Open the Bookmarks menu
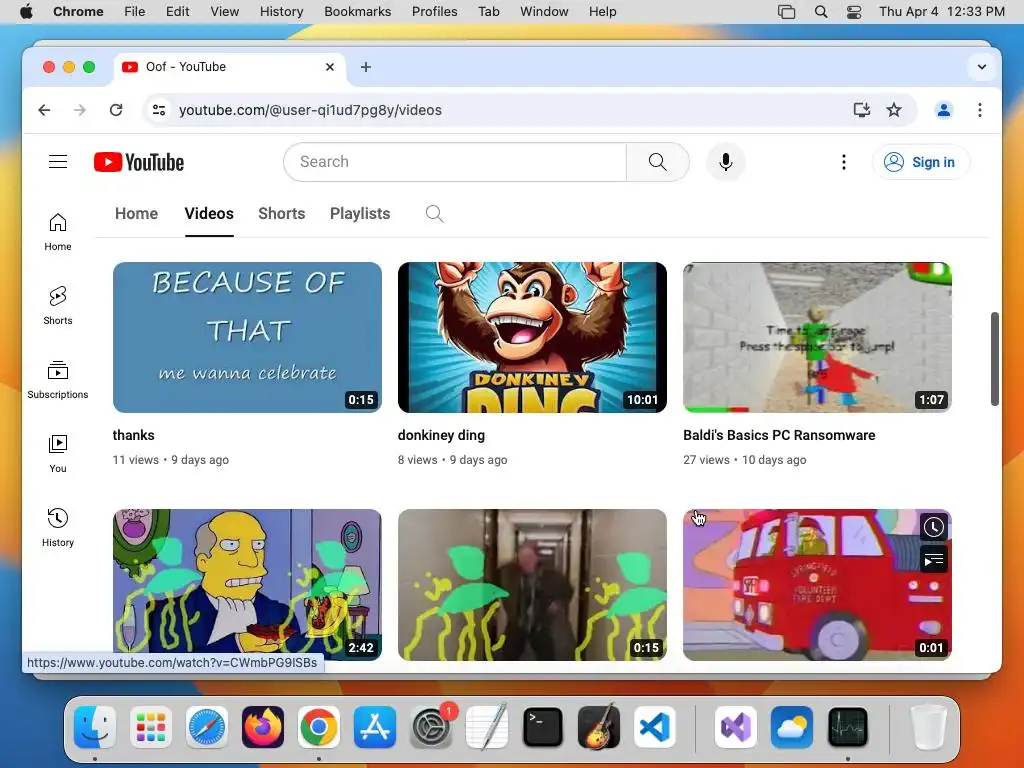The image size is (1024, 768). tap(357, 12)
